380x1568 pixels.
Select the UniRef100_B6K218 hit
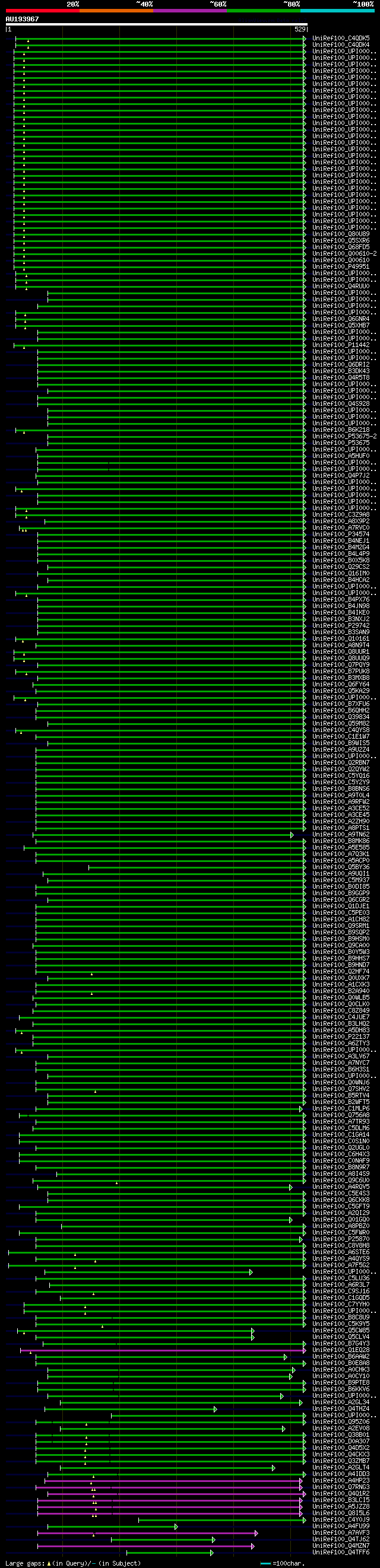[x=341, y=430]
